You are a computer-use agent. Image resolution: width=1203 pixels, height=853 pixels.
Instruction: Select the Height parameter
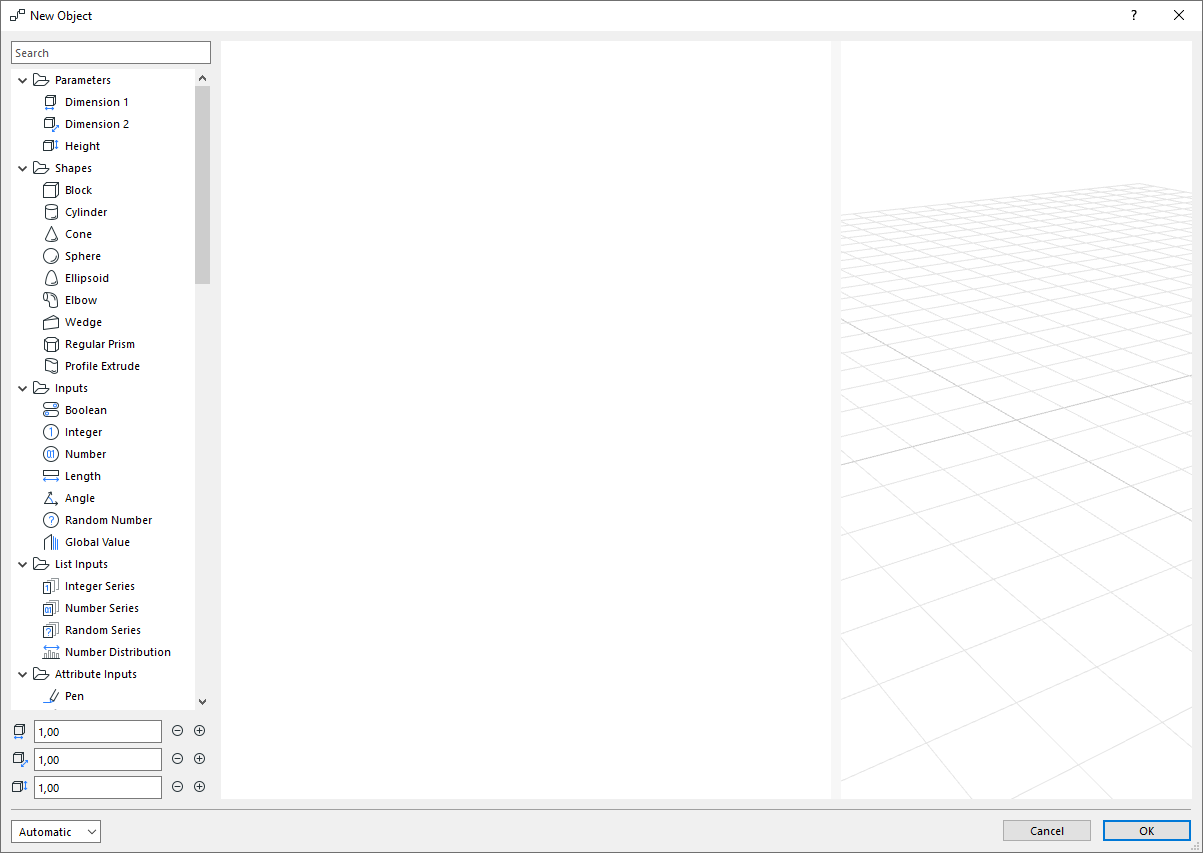[81, 145]
